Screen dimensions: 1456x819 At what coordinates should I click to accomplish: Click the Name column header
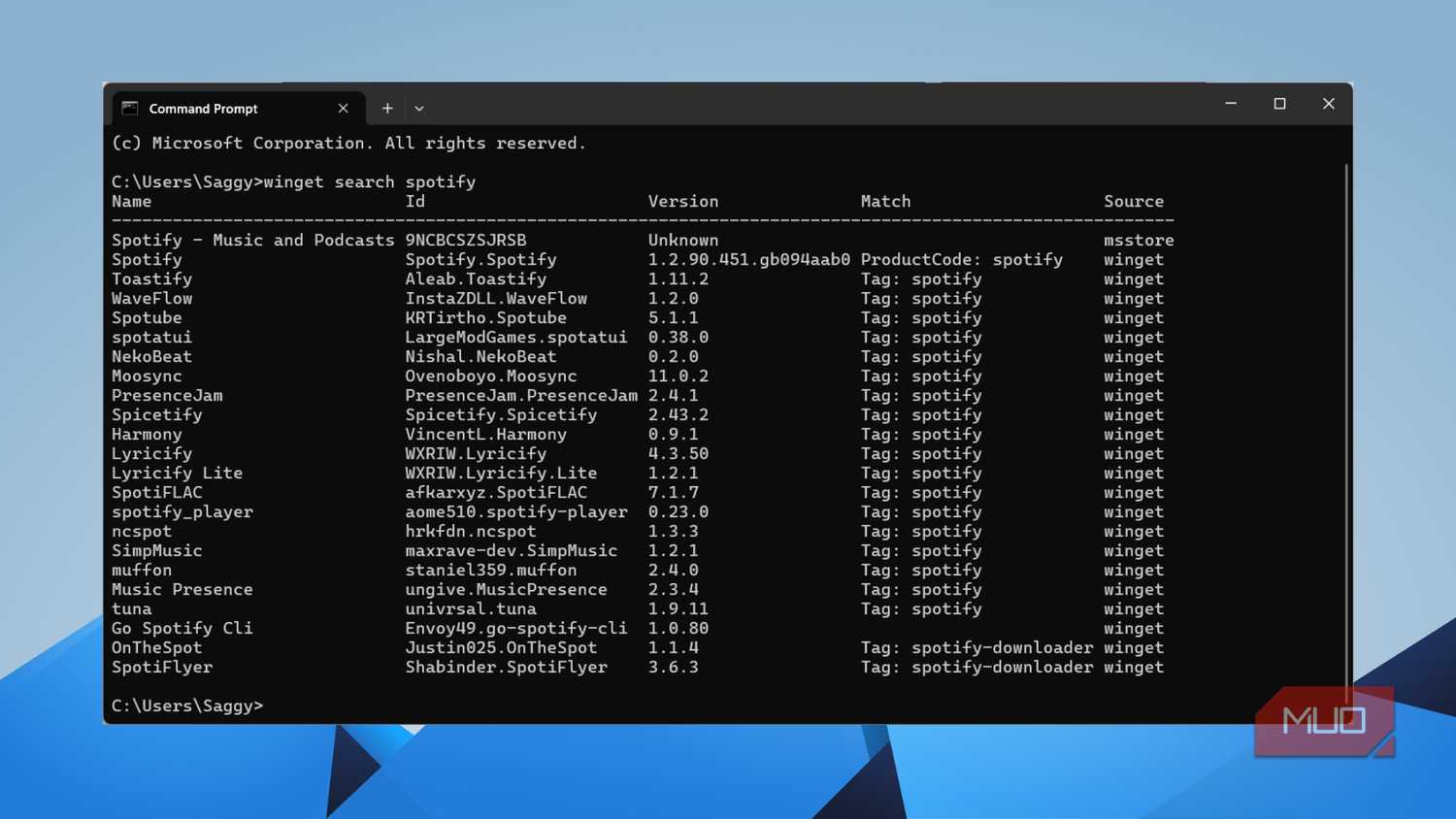[x=131, y=201]
